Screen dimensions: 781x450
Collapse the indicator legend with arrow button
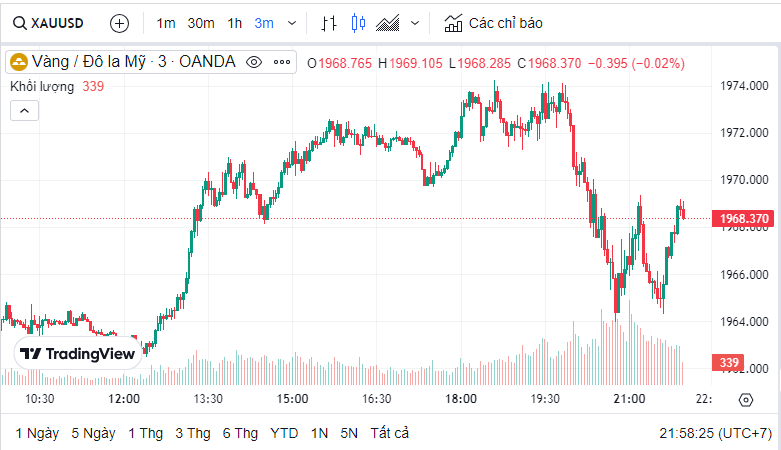pos(24,110)
